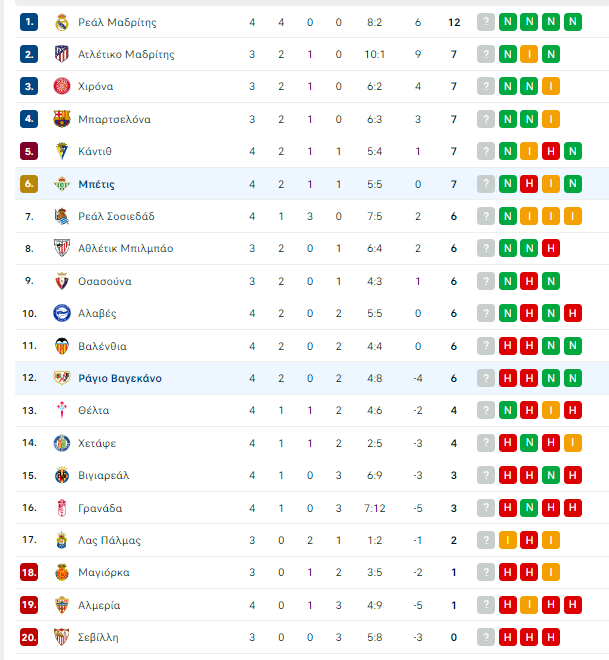Click the grey question mark badge for Ρεάλ Μαδρίτης

pyautogui.click(x=486, y=22)
